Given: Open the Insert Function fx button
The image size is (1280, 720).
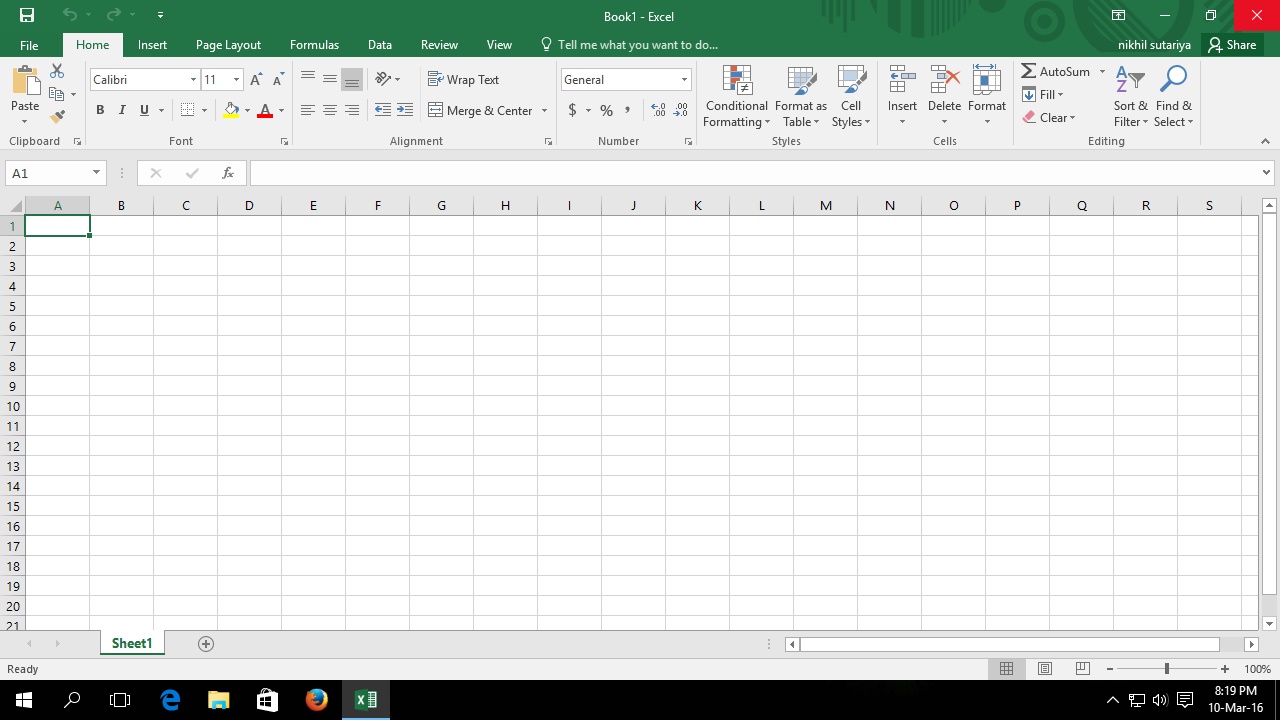Looking at the screenshot, I should point(228,173).
